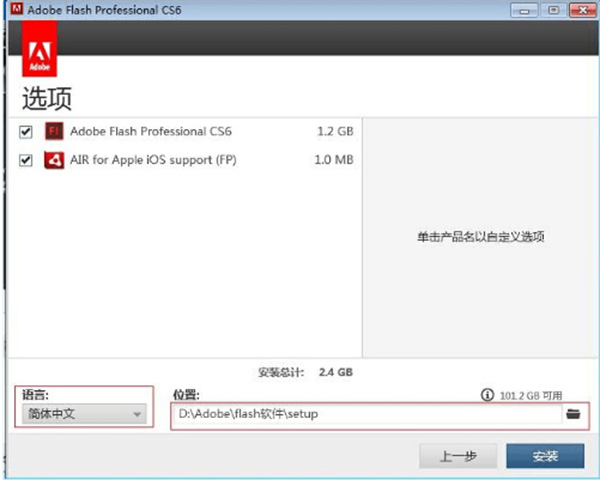The image size is (600, 480).
Task: Uncheck Adobe Flash Professional CS6 checkbox
Action: coord(26,132)
